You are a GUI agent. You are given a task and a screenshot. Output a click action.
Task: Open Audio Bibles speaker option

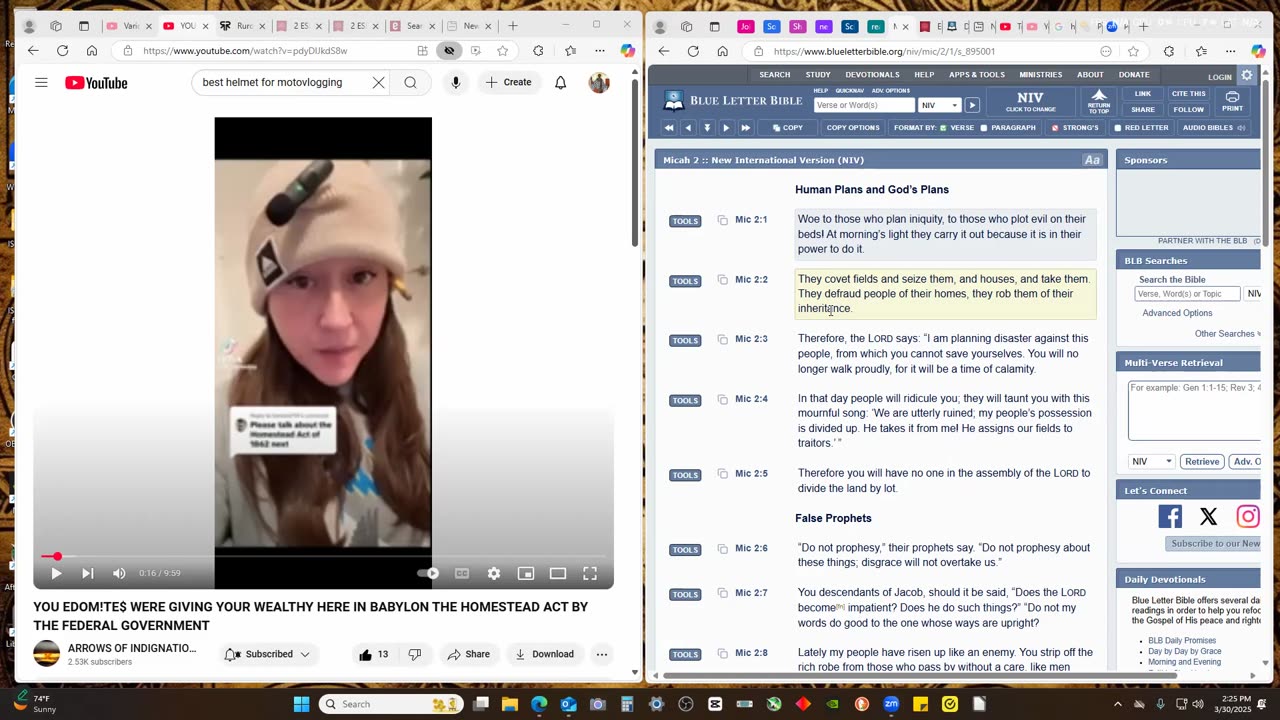coord(1214,128)
